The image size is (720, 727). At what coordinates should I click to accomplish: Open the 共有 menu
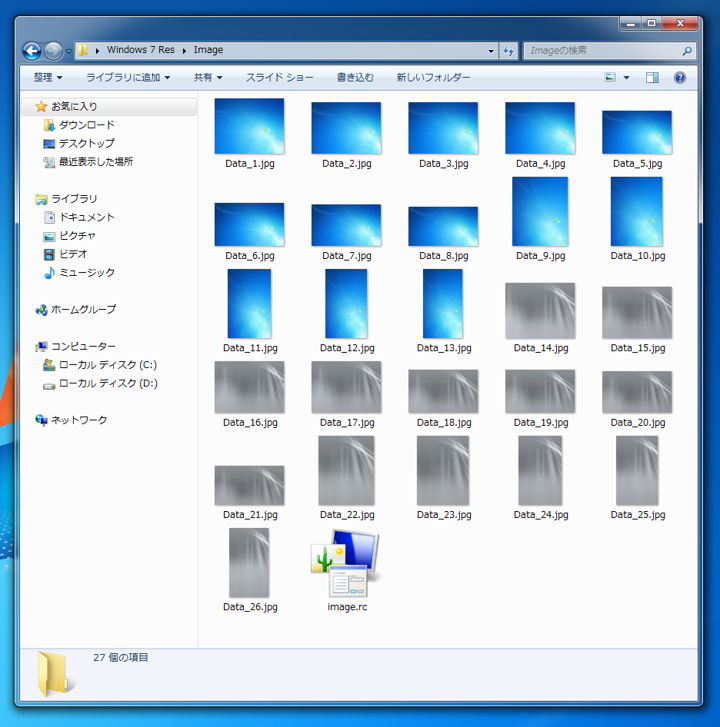pos(208,77)
